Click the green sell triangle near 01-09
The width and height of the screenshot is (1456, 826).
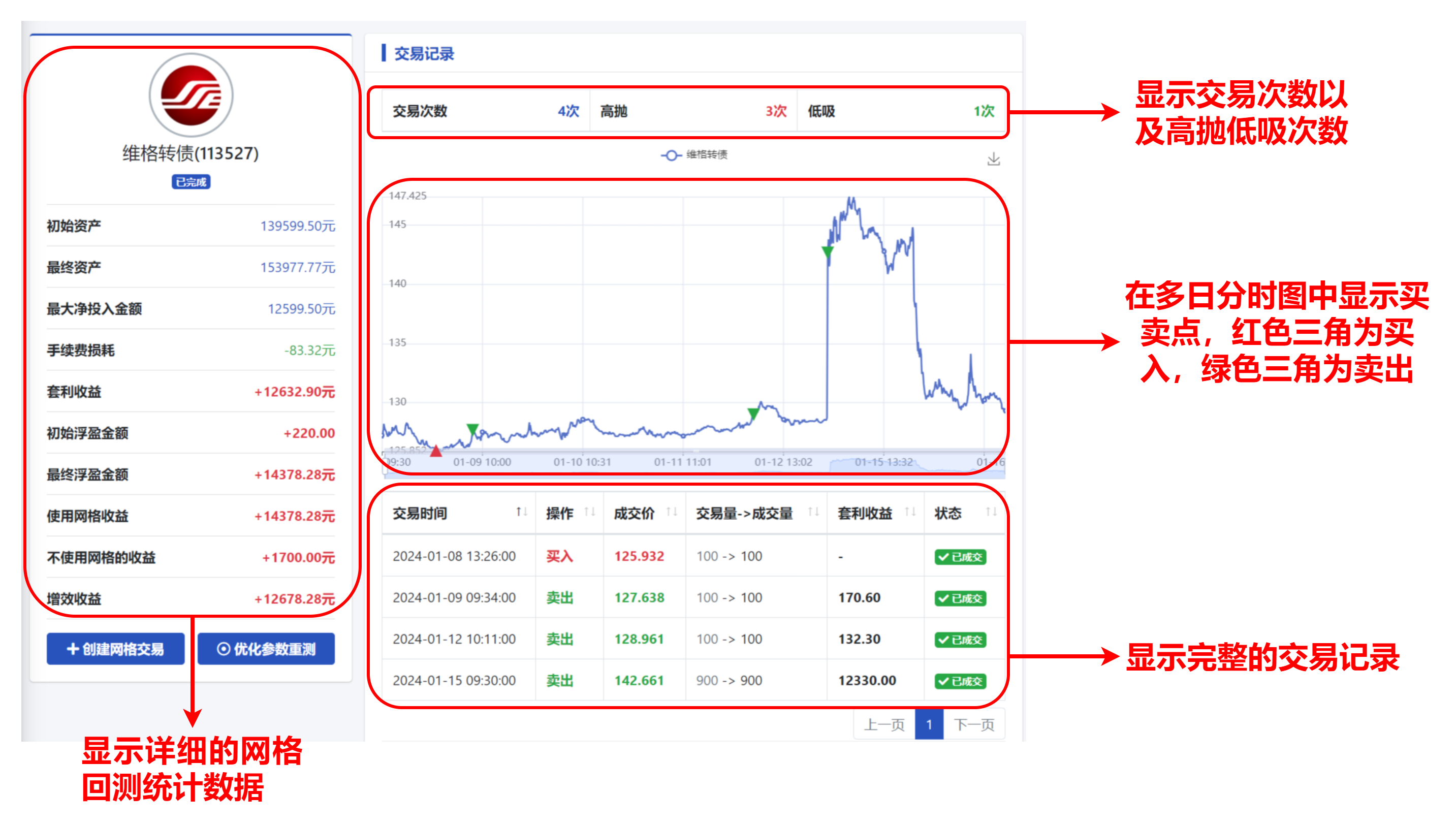point(472,429)
